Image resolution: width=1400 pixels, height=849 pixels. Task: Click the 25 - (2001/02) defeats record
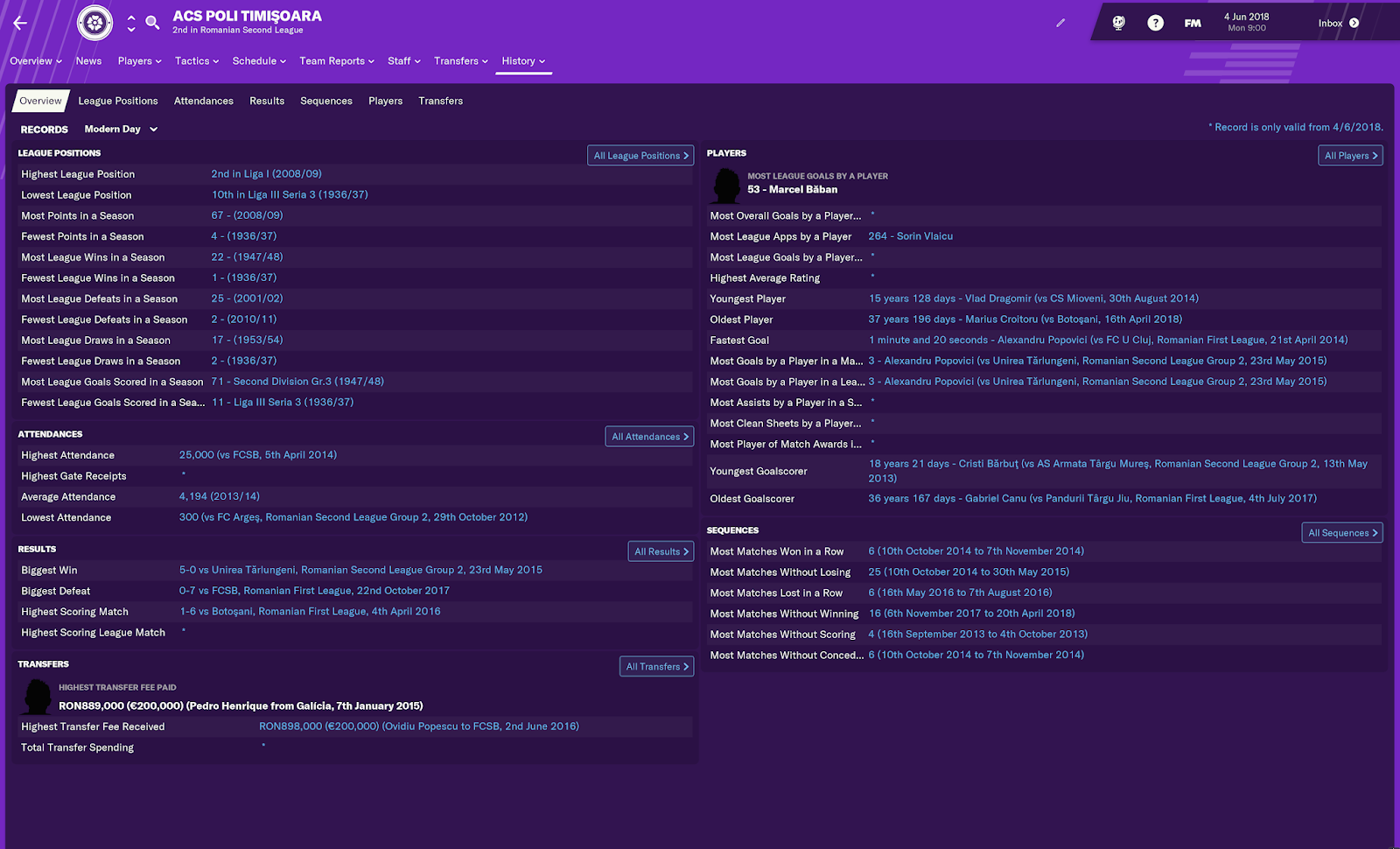pyautogui.click(x=247, y=298)
